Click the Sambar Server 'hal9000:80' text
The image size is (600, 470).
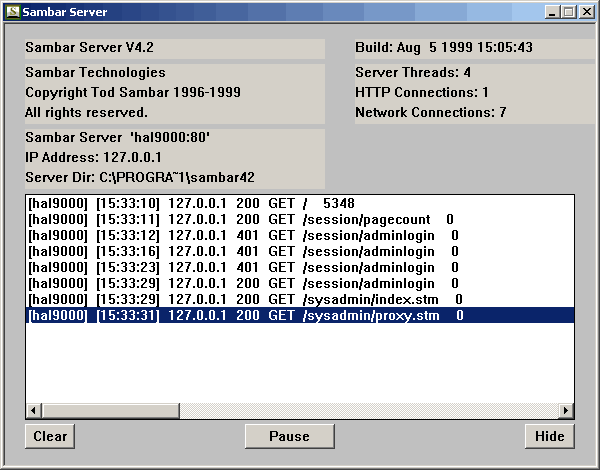click(117, 137)
